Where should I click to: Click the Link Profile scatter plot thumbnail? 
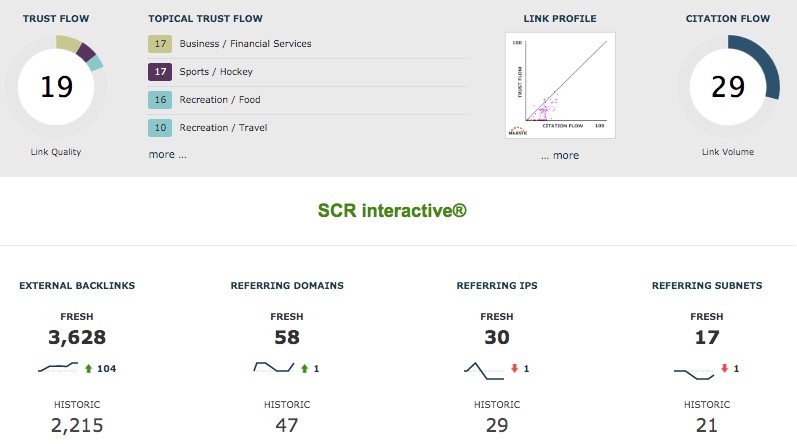click(560, 85)
